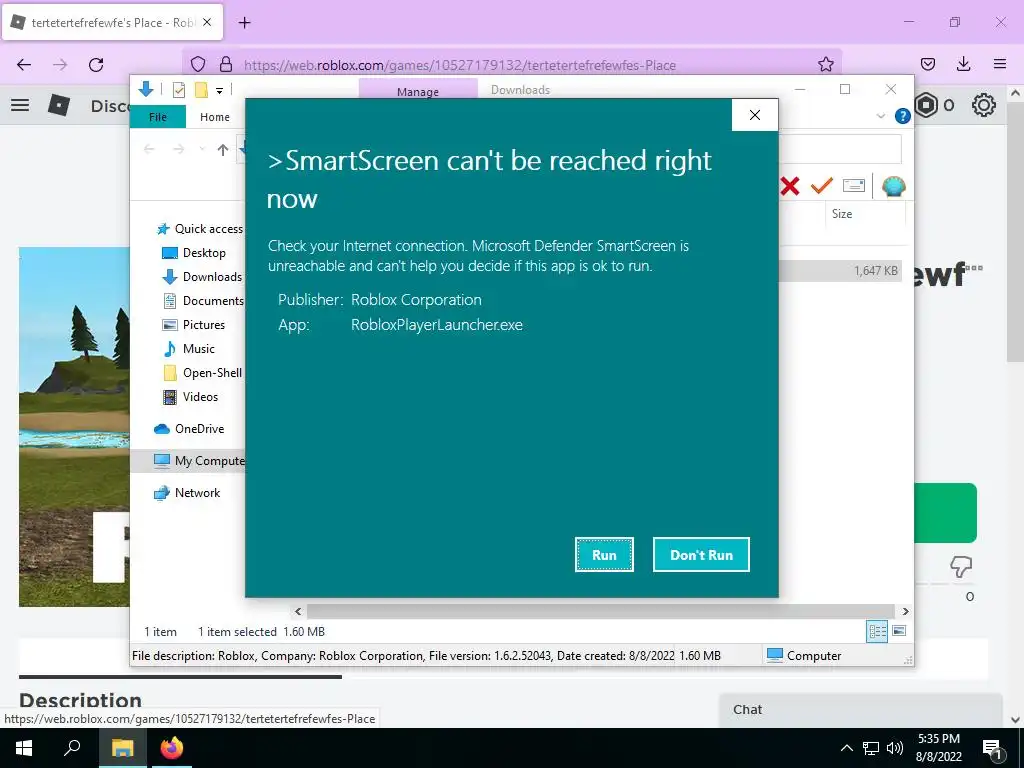The height and width of the screenshot is (768, 1024).
Task: Select Network in navigation pane
Action: pyautogui.click(x=187, y=493)
